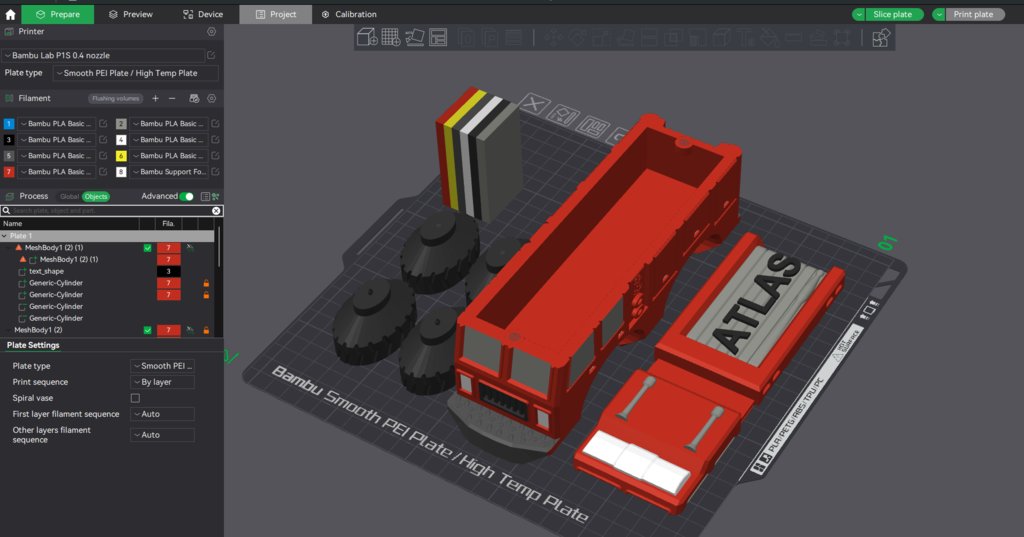Image resolution: width=1024 pixels, height=537 pixels.
Task: Click text_shape filament cell showing 3
Action: click(x=168, y=271)
